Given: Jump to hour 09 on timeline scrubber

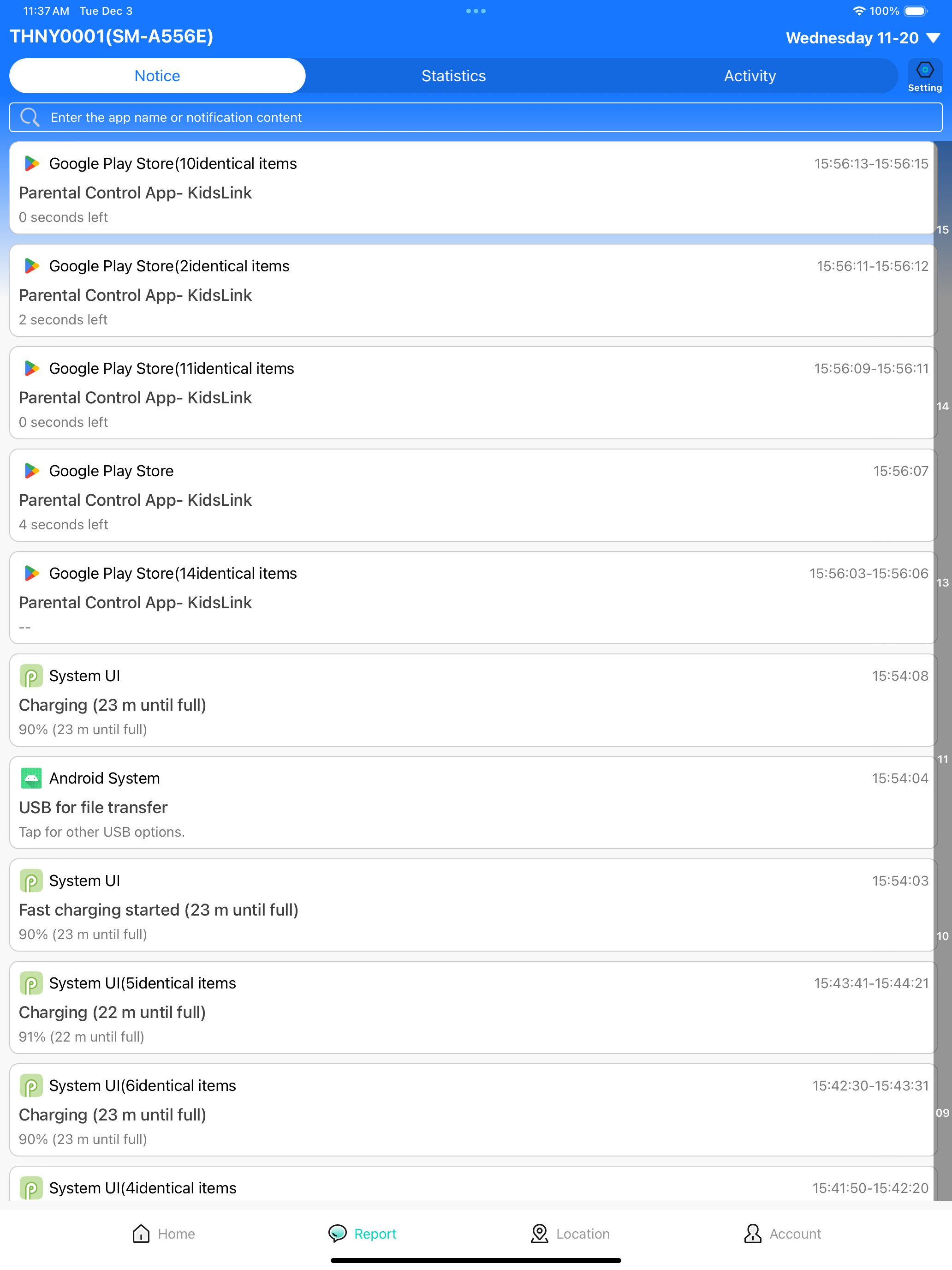Looking at the screenshot, I should click(943, 1113).
